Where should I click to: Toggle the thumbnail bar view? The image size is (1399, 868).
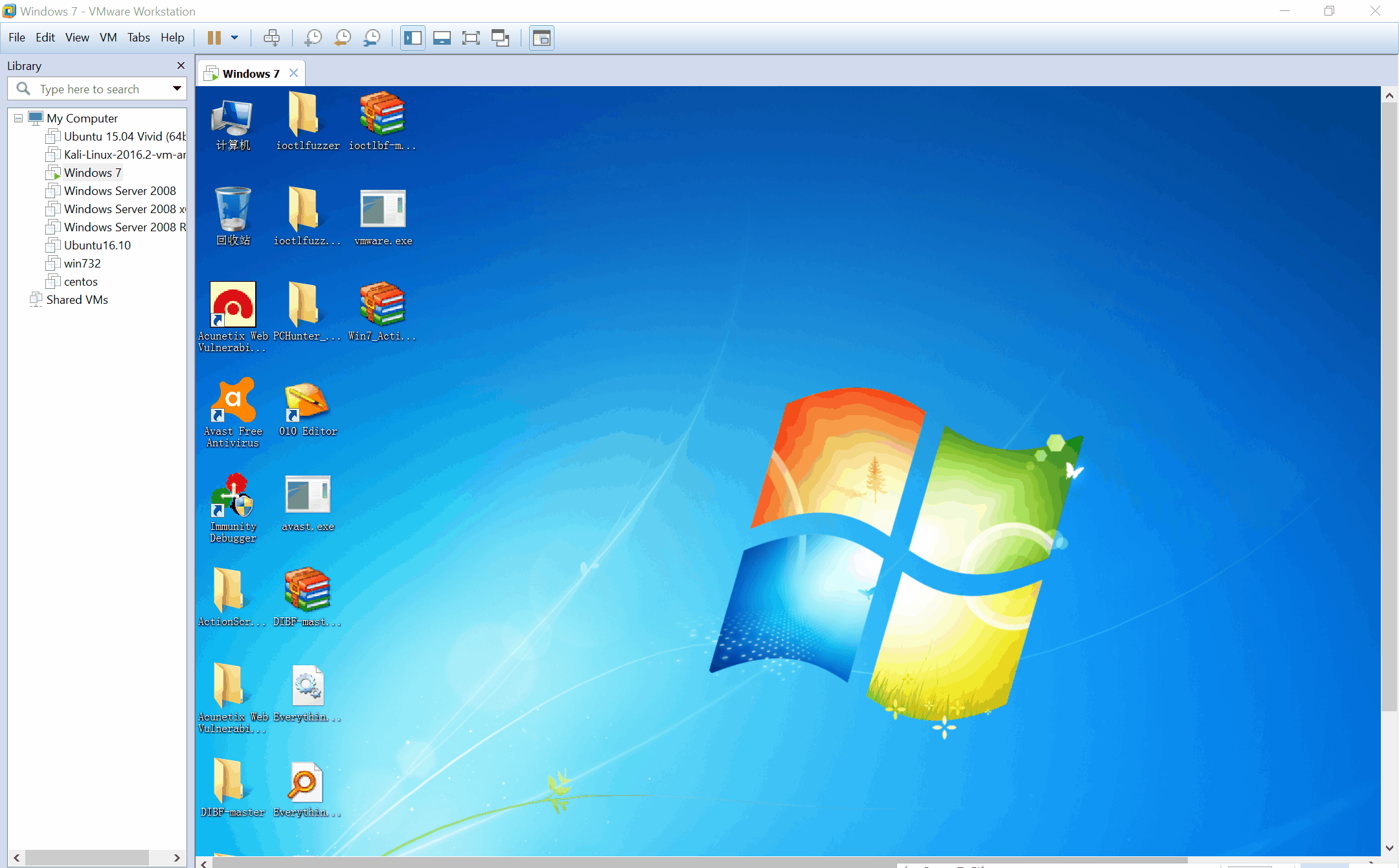click(442, 38)
